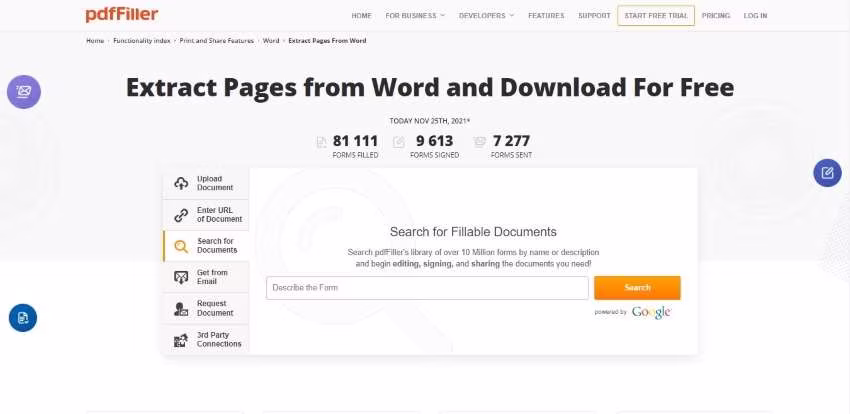Click the Extract Pages From Word breadcrumb

click(x=327, y=41)
